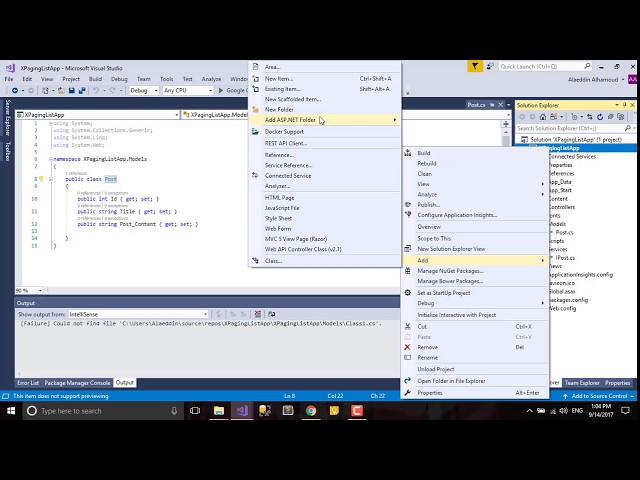Screen dimensions: 640x480
Task: Click the green Start debugging arrow
Action: [x=221, y=90]
